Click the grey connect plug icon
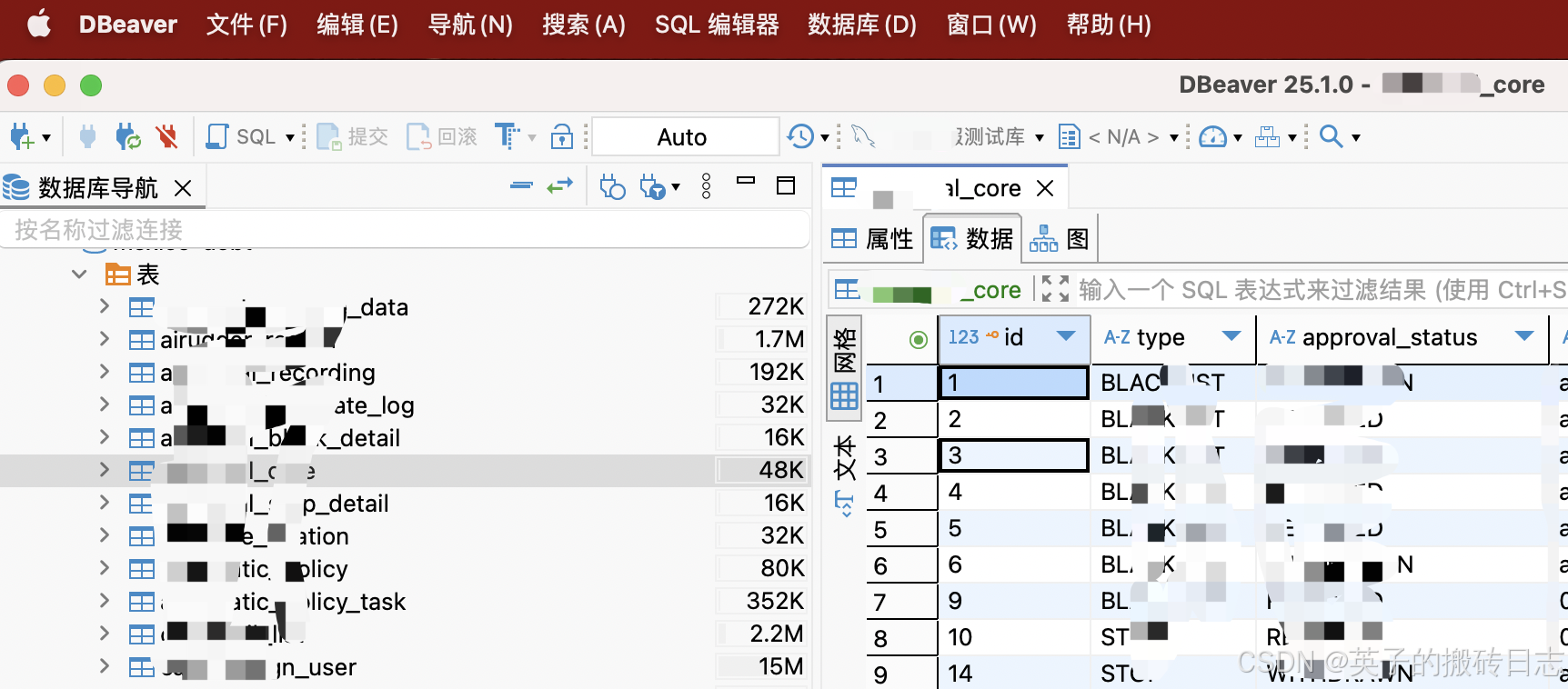Screen dimensions: 1568x689 coord(87,137)
